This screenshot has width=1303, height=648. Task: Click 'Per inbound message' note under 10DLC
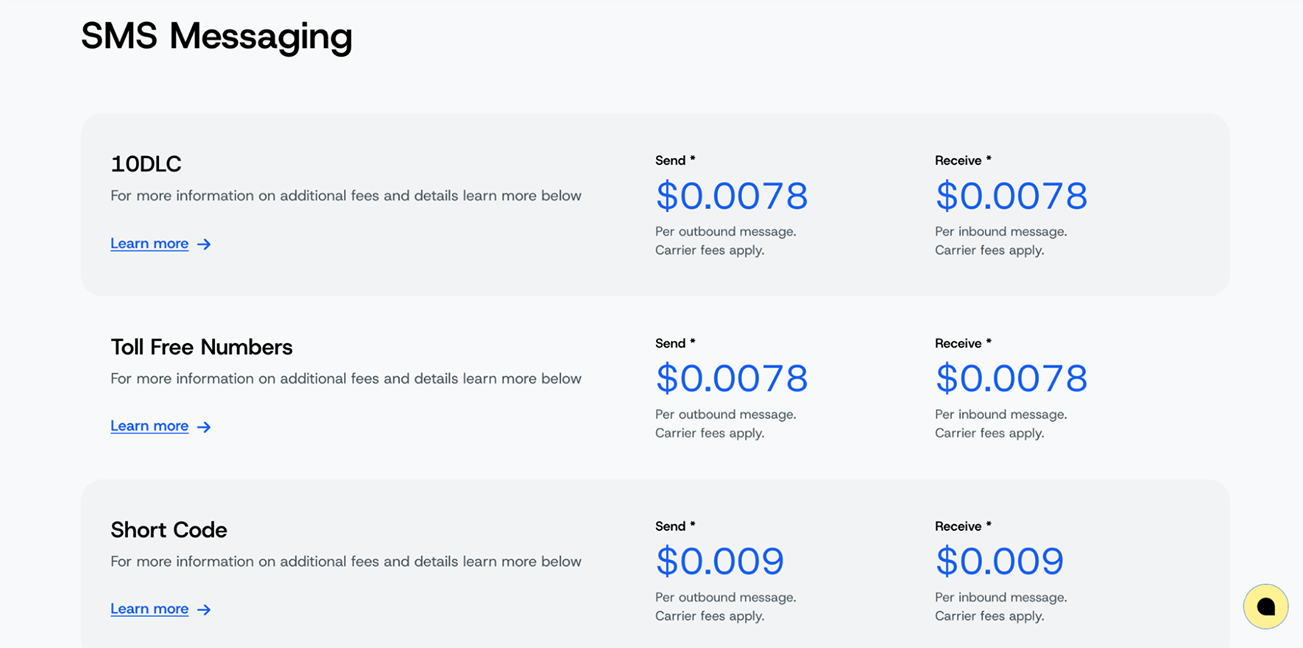click(1001, 232)
